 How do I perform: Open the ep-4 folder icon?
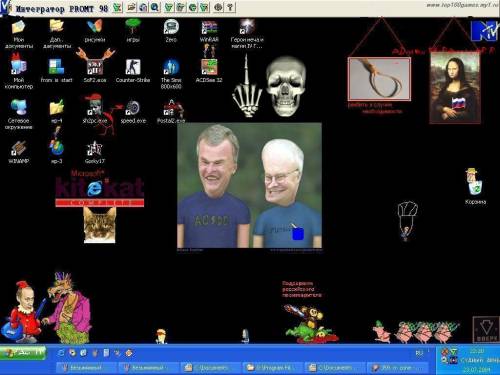(57, 111)
